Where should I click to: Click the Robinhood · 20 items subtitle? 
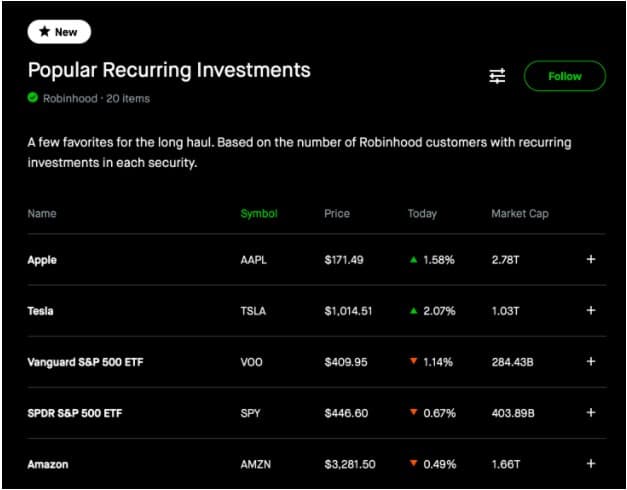96,98
